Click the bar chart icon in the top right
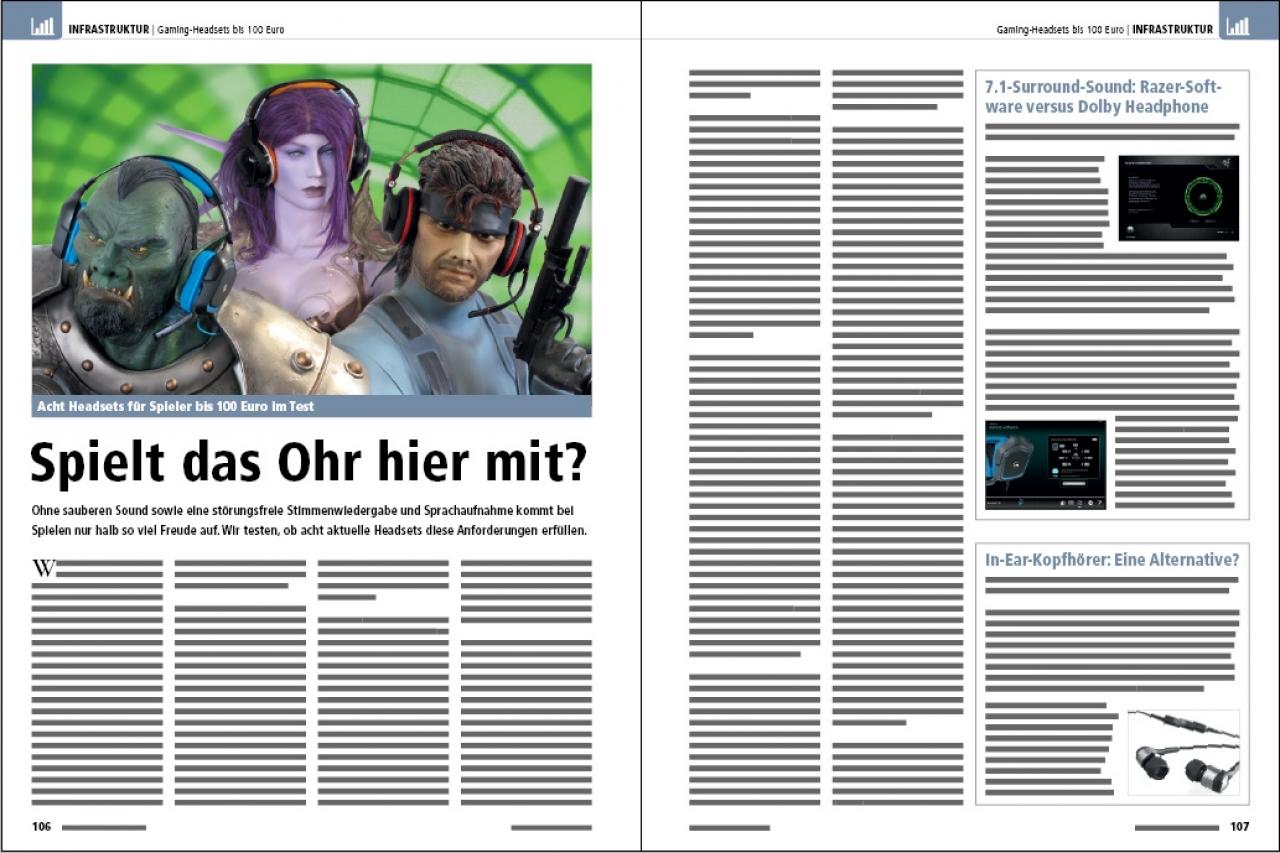 point(1238,27)
